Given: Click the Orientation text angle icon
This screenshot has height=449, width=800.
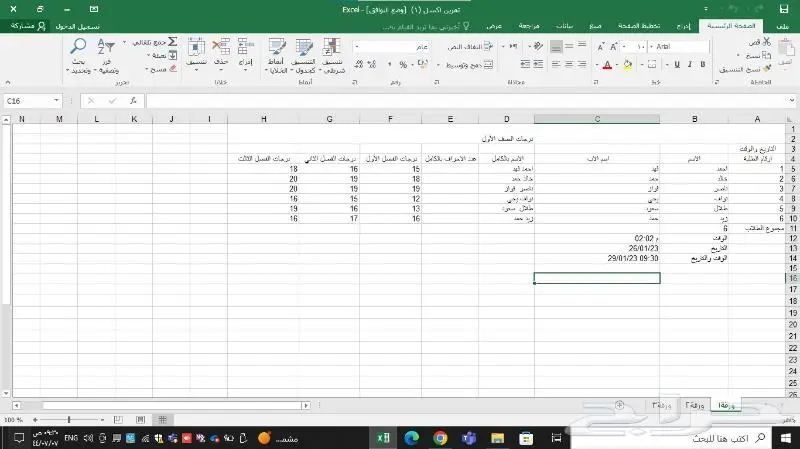Looking at the screenshot, I should click(x=538, y=46).
